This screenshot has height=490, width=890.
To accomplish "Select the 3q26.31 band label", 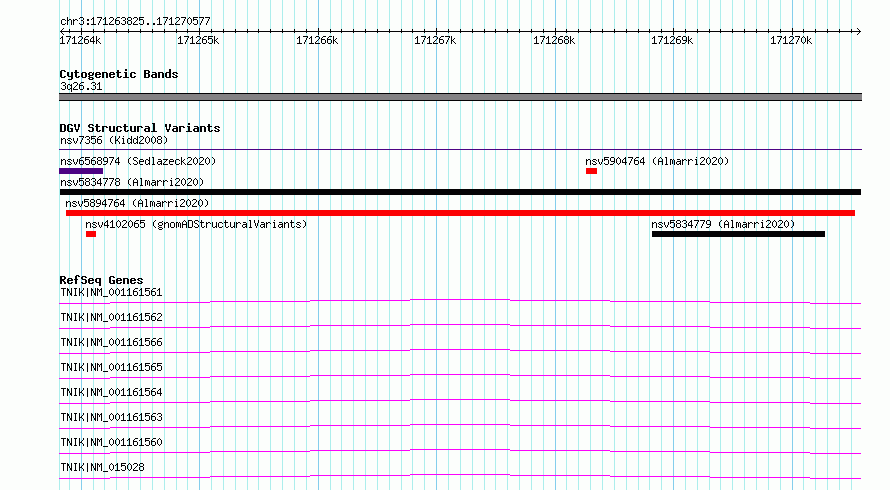I will click(x=81, y=86).
